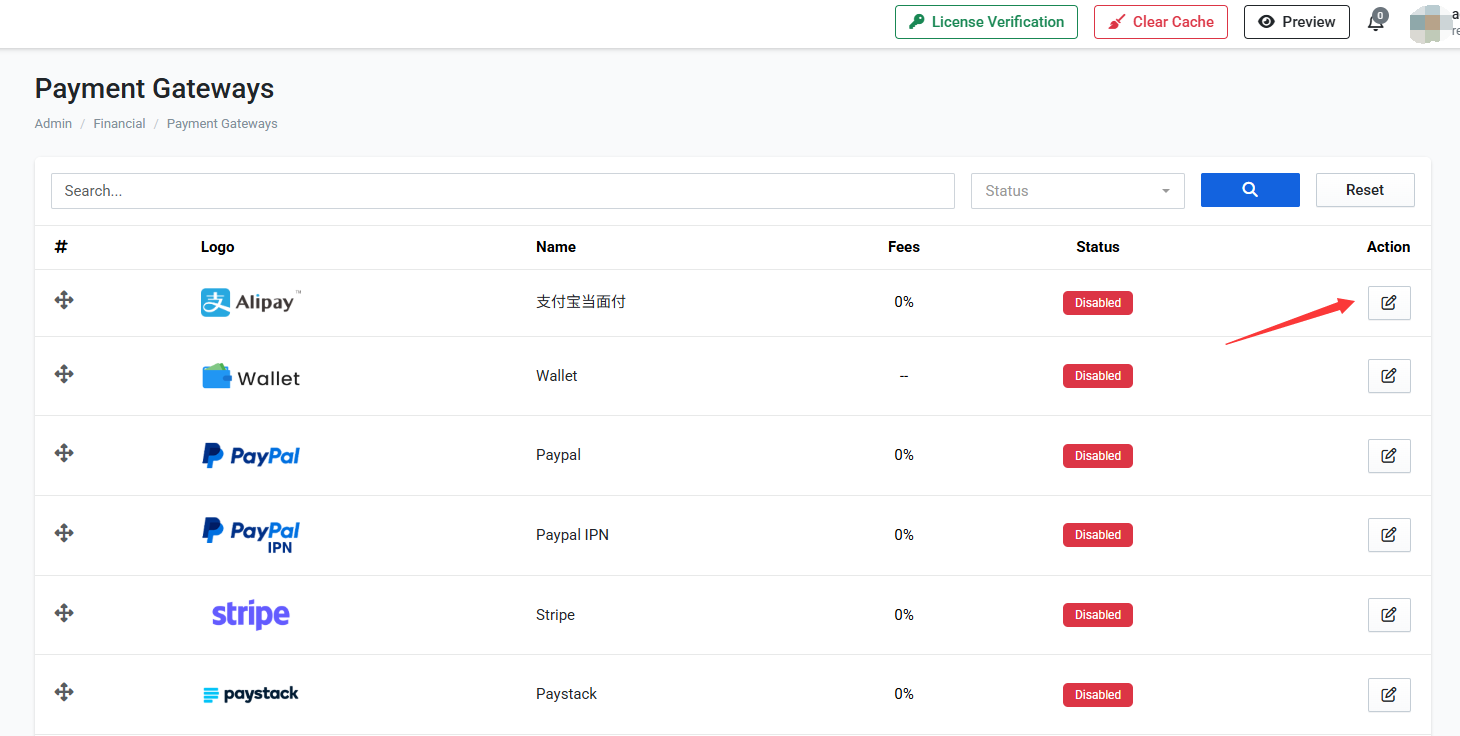This screenshot has height=736, width=1460.
Task: Click the Wallet name cell
Action: [x=557, y=376]
